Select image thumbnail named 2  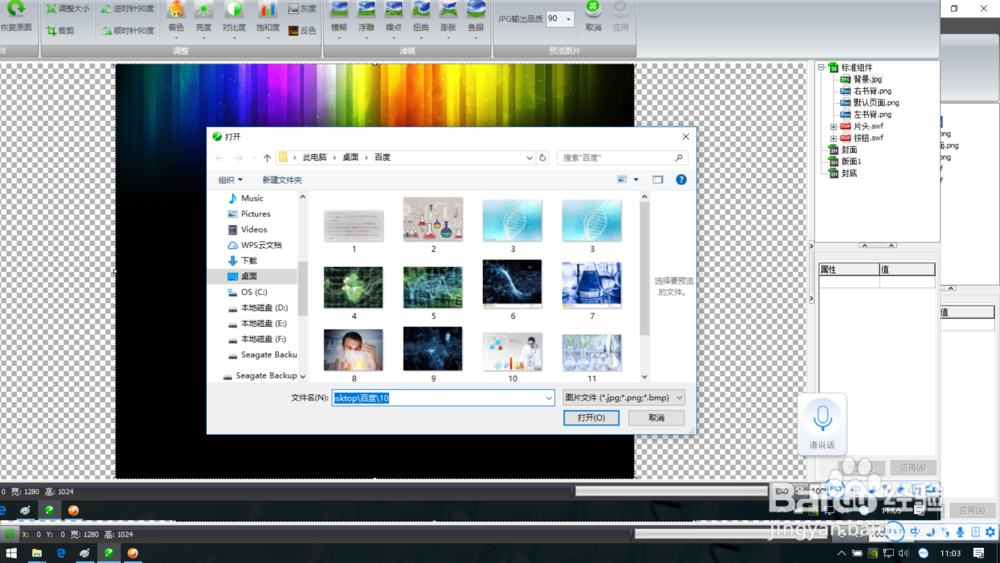(x=433, y=219)
